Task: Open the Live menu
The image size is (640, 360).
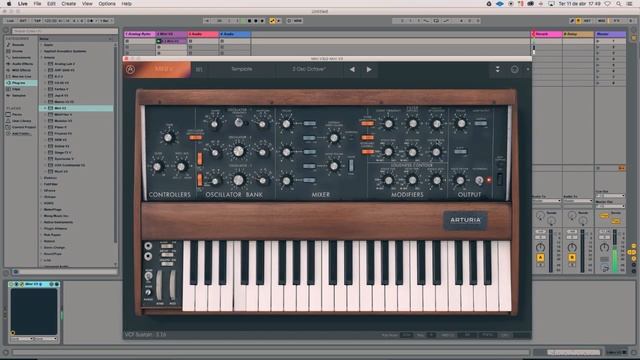Action: tap(23, 4)
